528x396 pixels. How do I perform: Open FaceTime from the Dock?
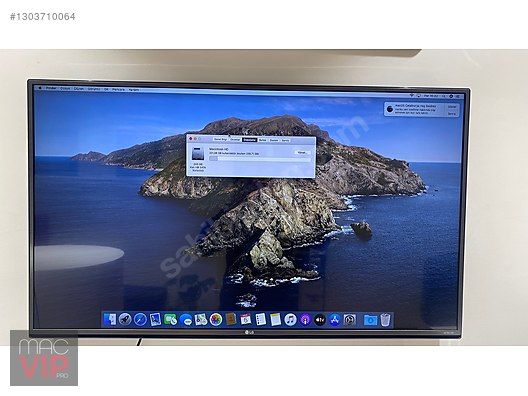pyautogui.click(x=170, y=319)
